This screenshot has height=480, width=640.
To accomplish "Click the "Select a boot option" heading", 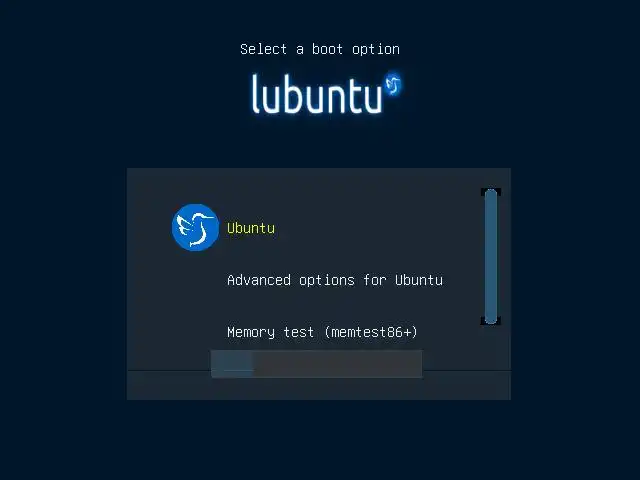I will [320, 49].
